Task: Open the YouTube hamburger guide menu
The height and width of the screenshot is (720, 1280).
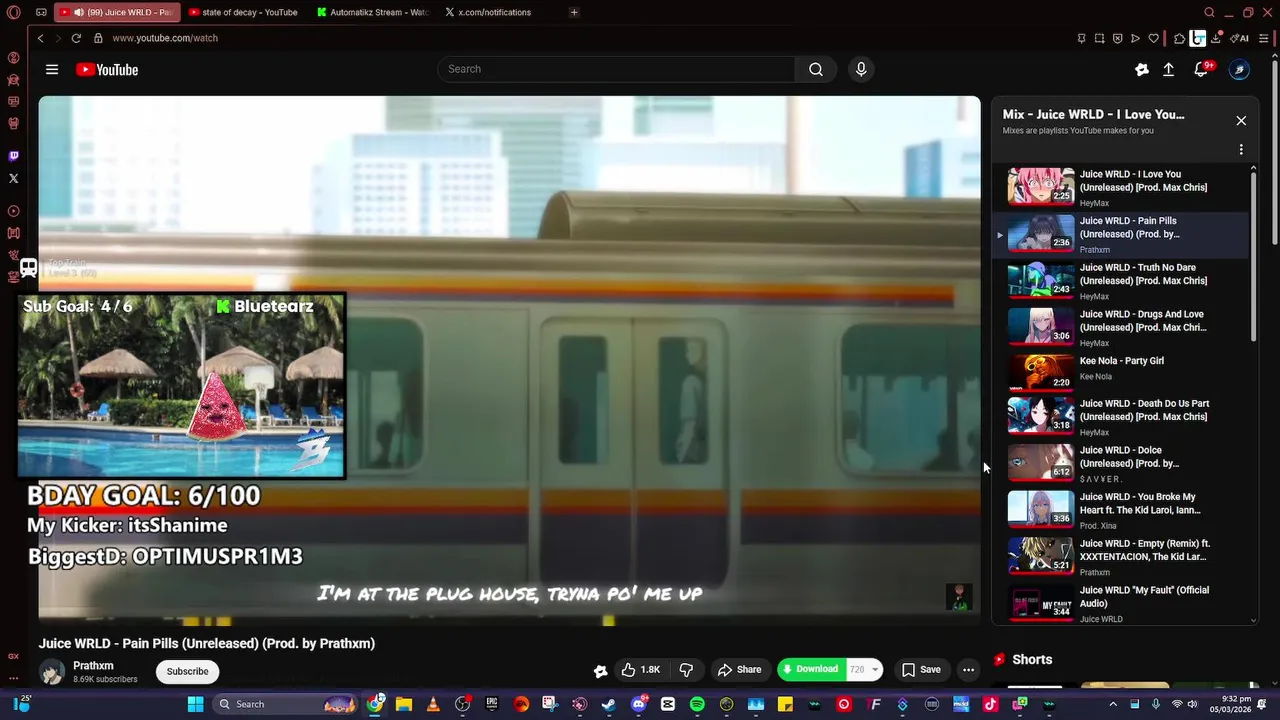Action: point(52,70)
